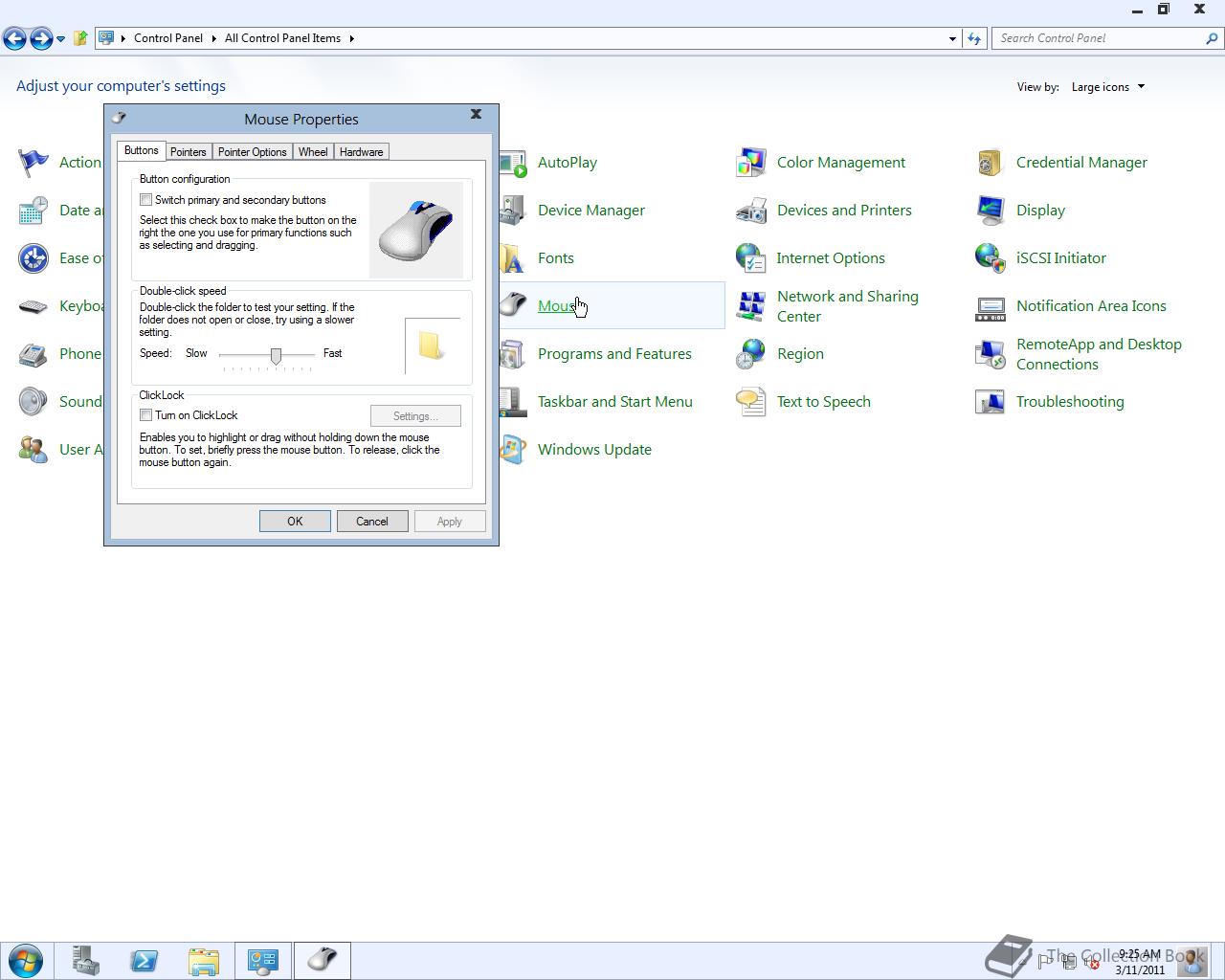
Task: Open File Explorer from the taskbar
Action: click(203, 961)
